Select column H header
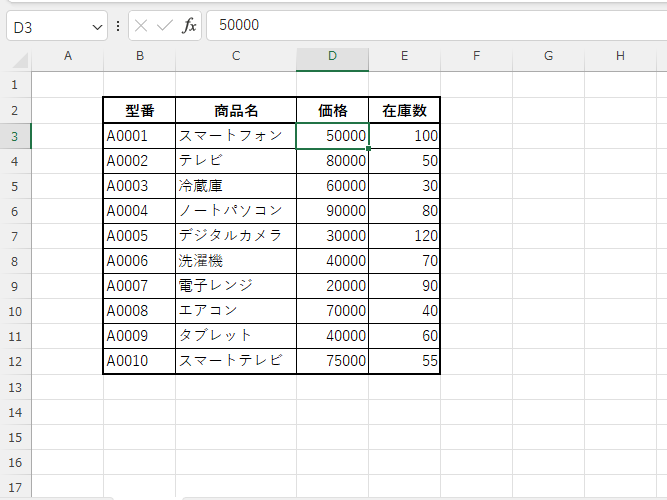Screen dimensions: 667x500 pos(620,56)
